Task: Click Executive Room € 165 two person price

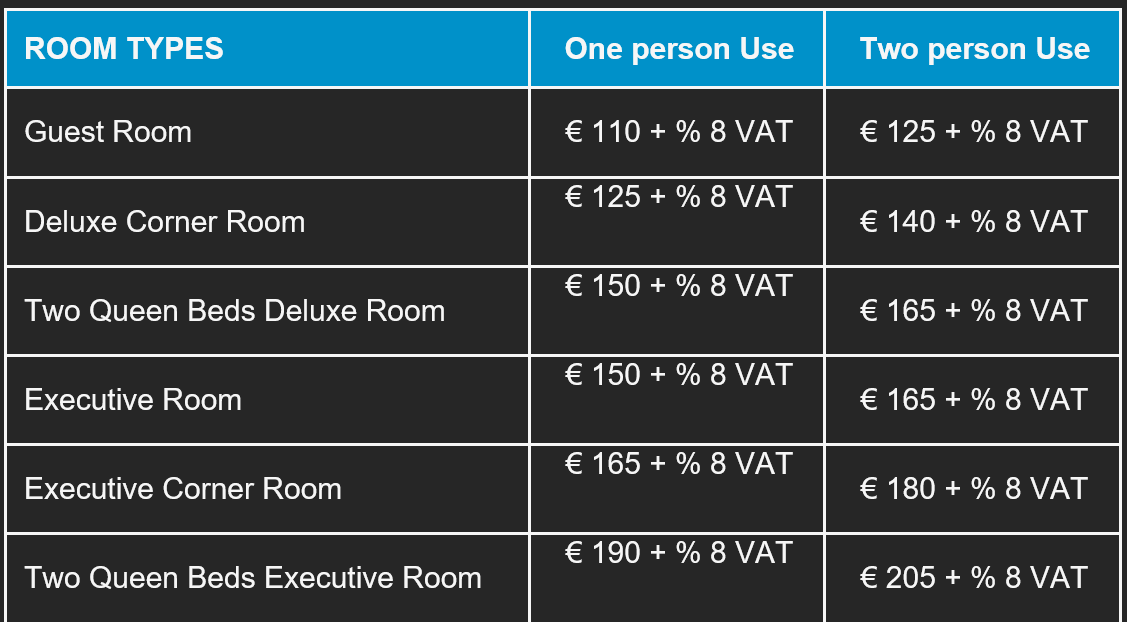Action: click(973, 400)
